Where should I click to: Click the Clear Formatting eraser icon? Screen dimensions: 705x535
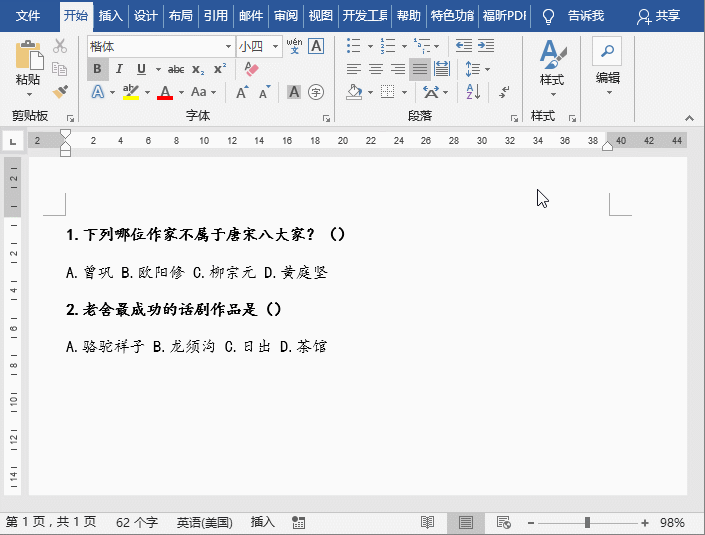(x=251, y=69)
